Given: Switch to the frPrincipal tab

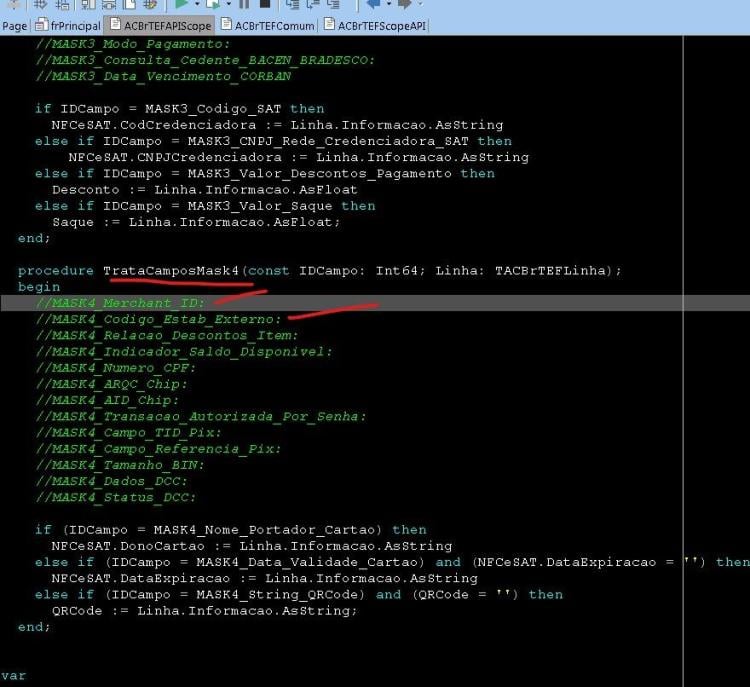Looking at the screenshot, I should click(x=68, y=25).
